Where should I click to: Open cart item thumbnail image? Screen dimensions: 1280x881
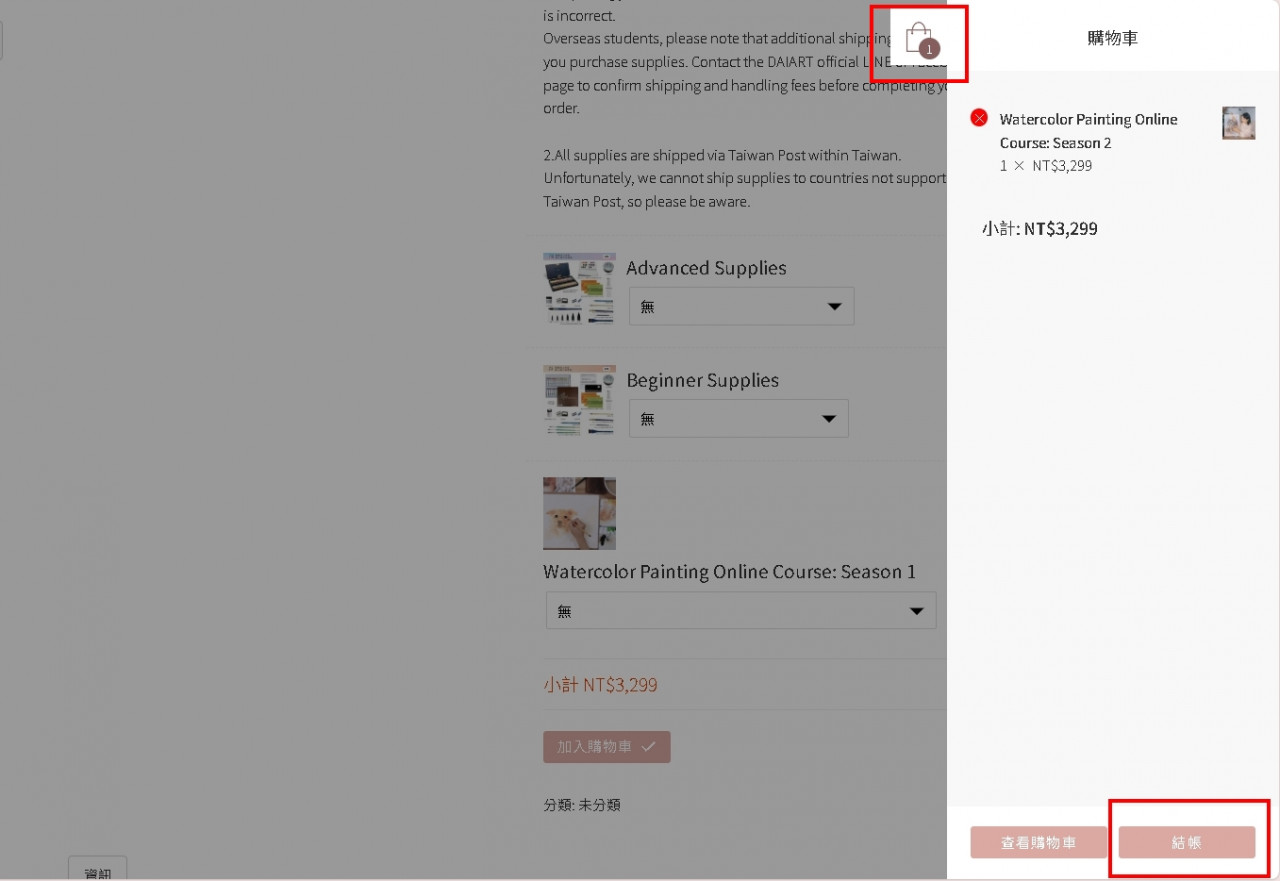coord(1238,123)
